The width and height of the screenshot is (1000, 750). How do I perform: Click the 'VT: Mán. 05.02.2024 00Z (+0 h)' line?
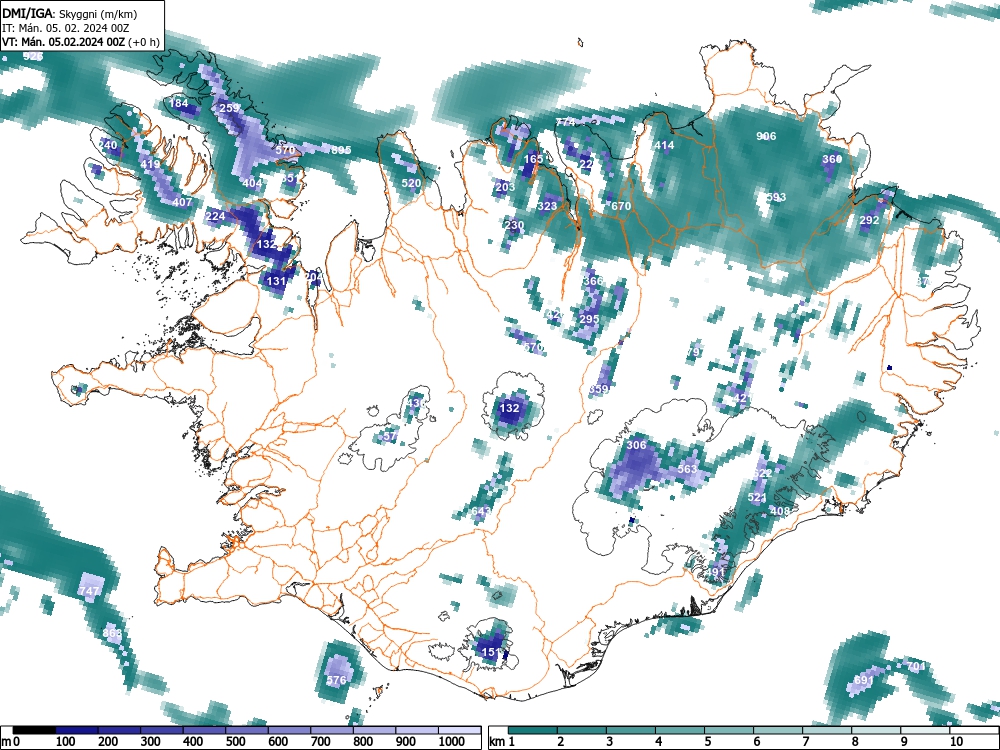click(80, 43)
